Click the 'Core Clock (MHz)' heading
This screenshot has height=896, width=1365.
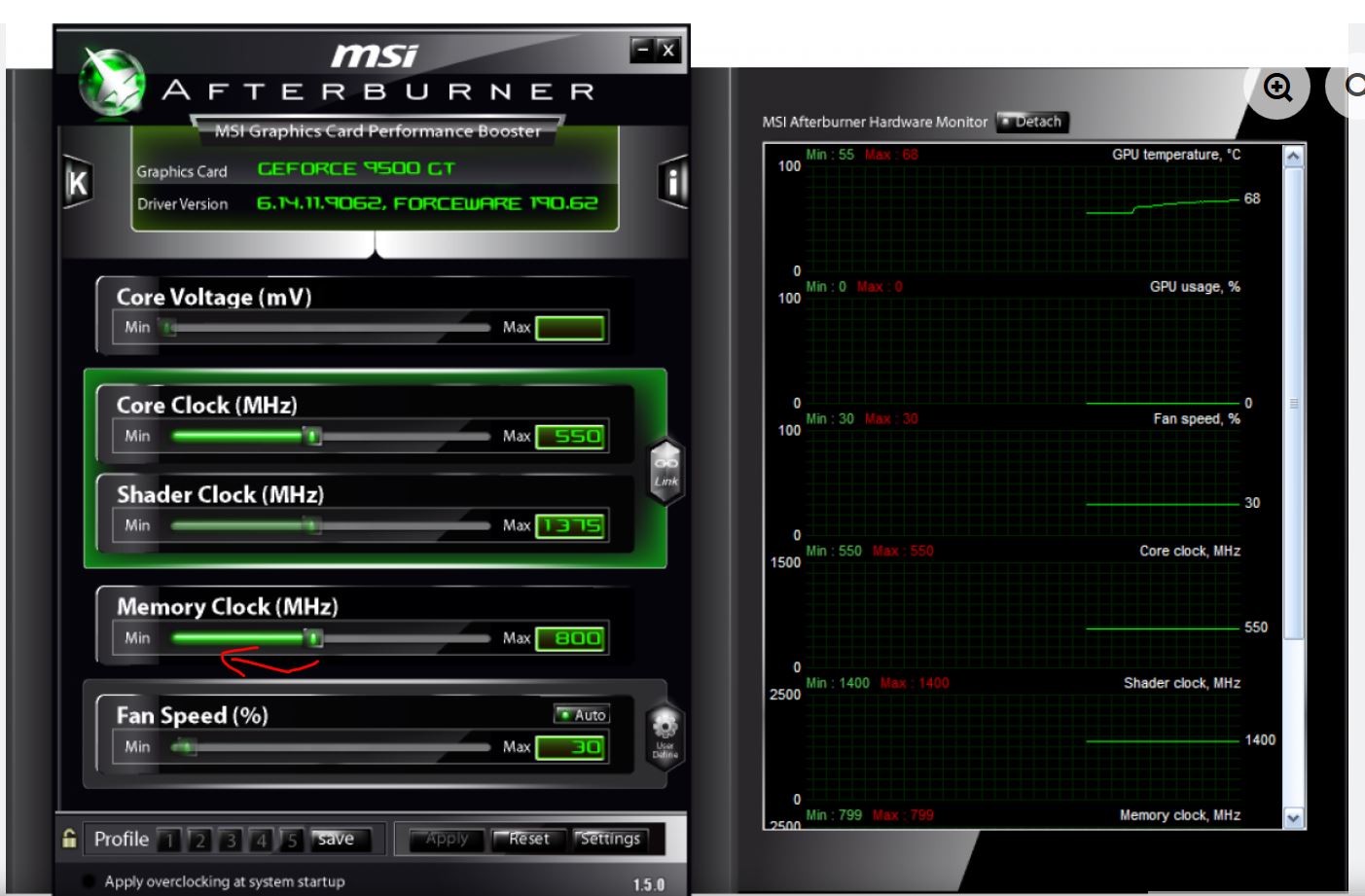(207, 405)
